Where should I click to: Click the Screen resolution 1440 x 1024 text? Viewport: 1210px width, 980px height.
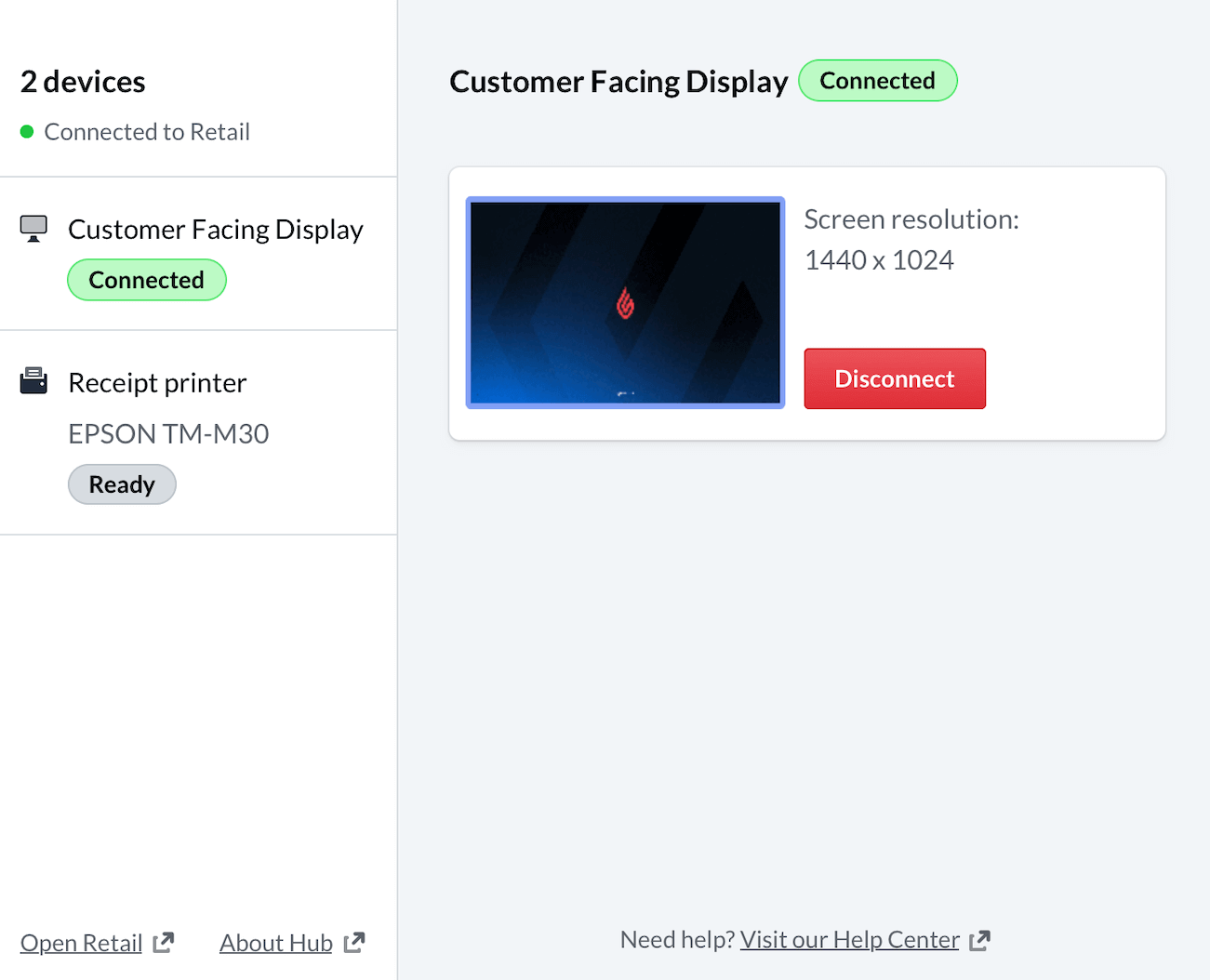click(x=911, y=240)
